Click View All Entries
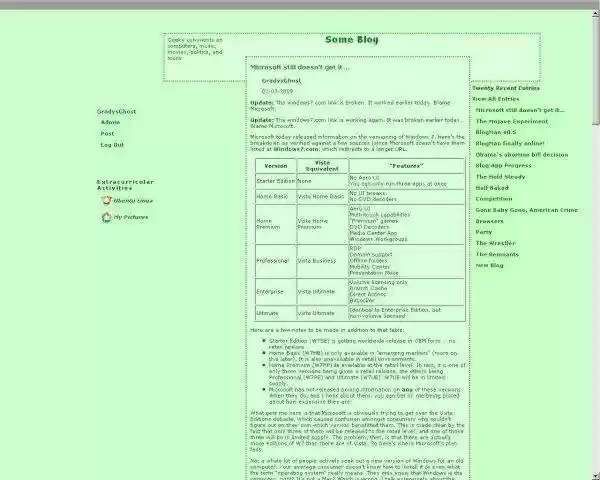The width and height of the screenshot is (600, 480). coord(496,99)
